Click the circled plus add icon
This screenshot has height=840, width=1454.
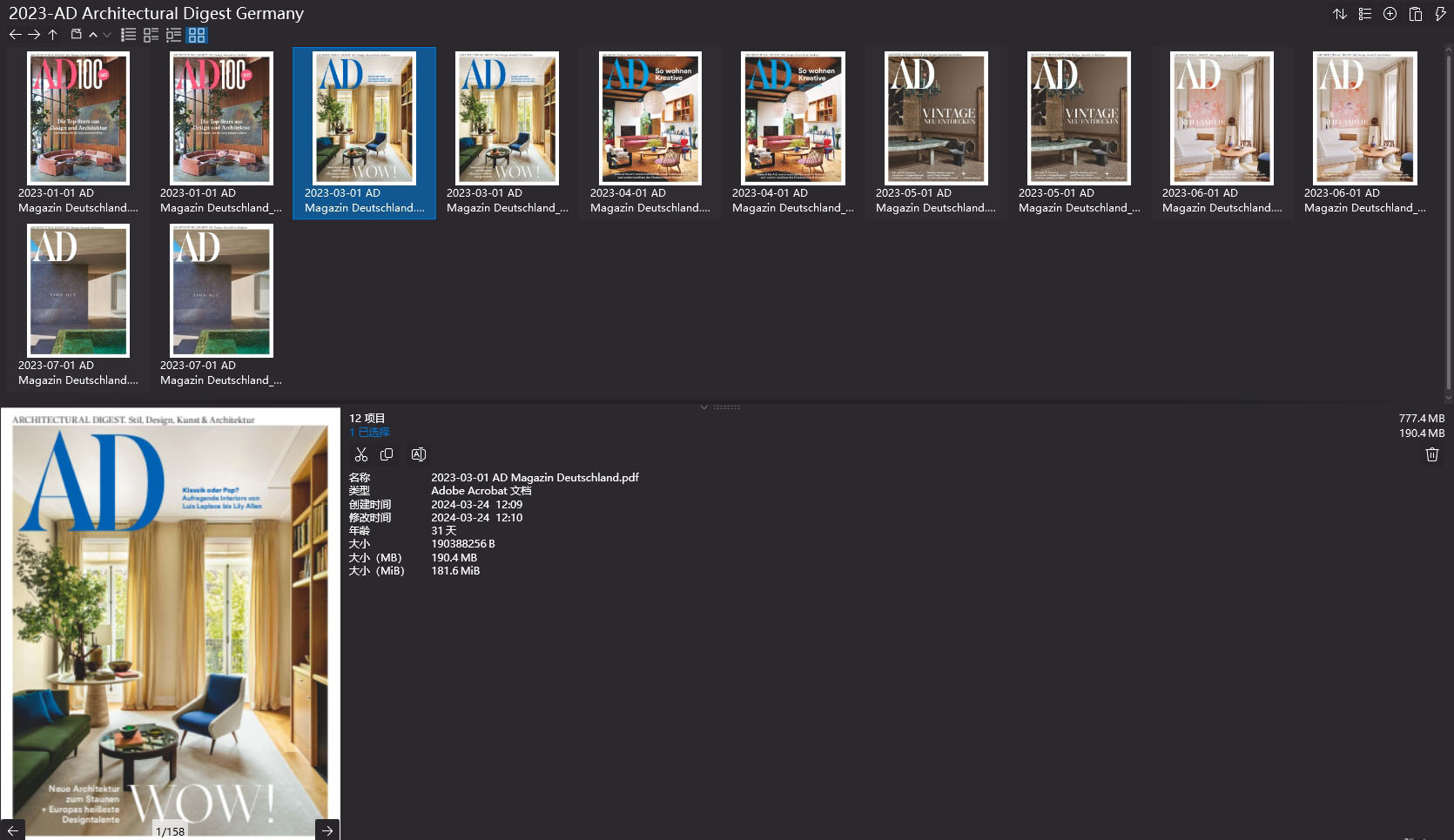click(1390, 14)
